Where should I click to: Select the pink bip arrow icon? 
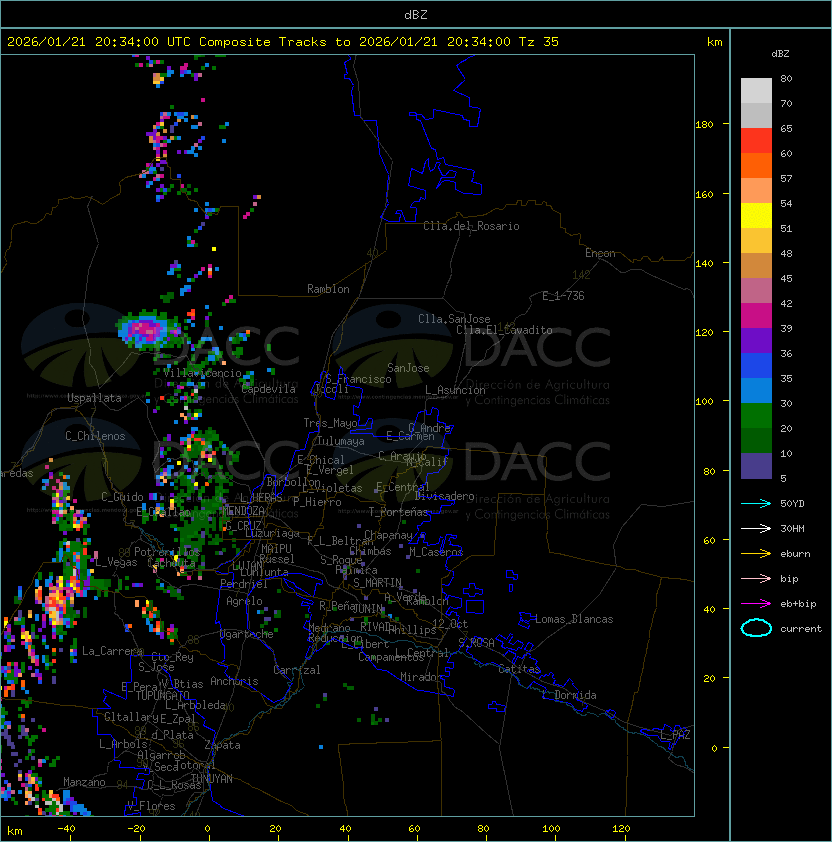(756, 578)
